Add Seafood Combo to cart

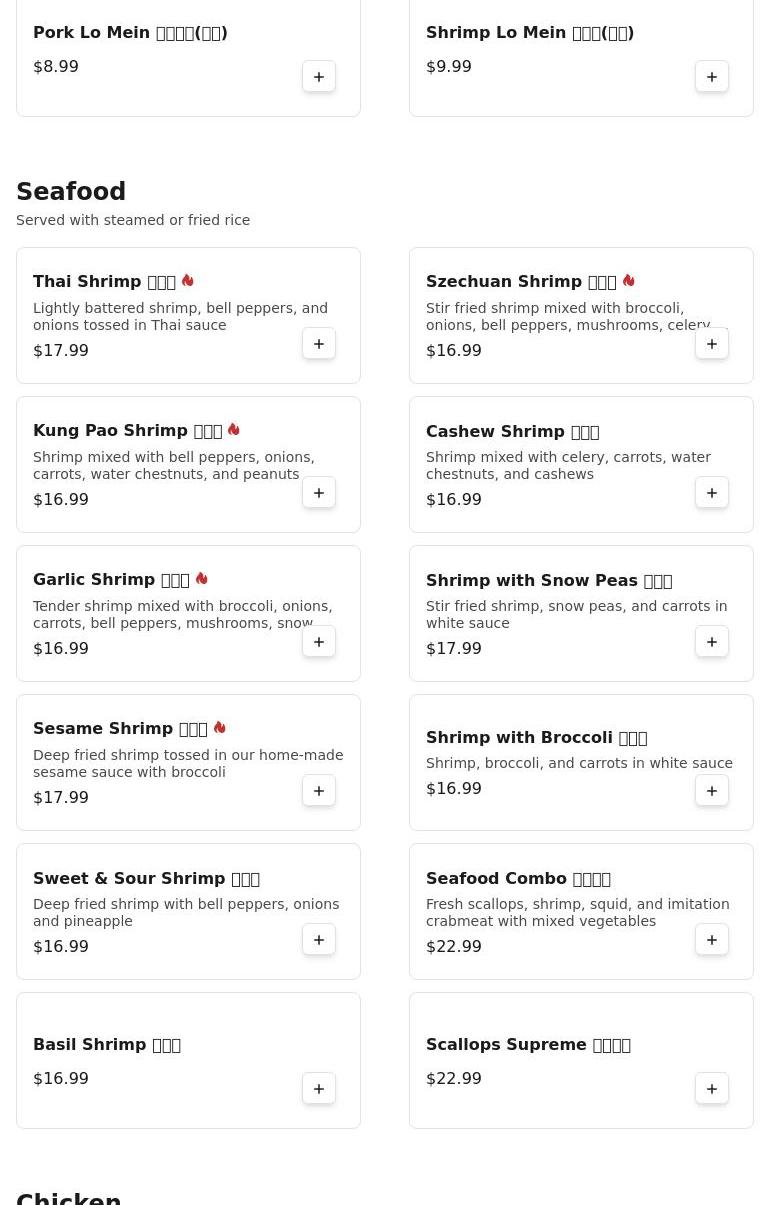(712, 940)
